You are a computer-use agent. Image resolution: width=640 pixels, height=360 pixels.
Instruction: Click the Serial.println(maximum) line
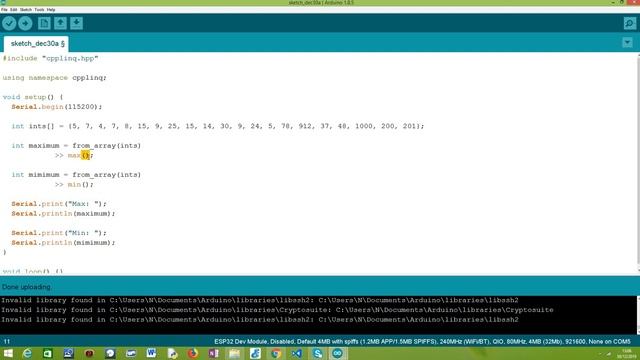(63, 213)
